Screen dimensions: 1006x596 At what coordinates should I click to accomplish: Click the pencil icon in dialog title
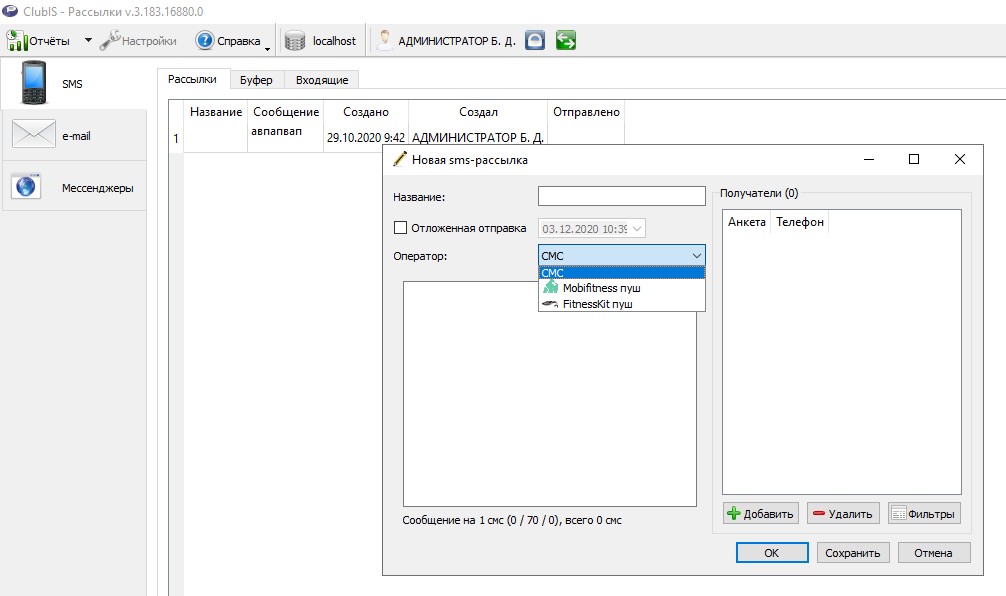pyautogui.click(x=400, y=158)
